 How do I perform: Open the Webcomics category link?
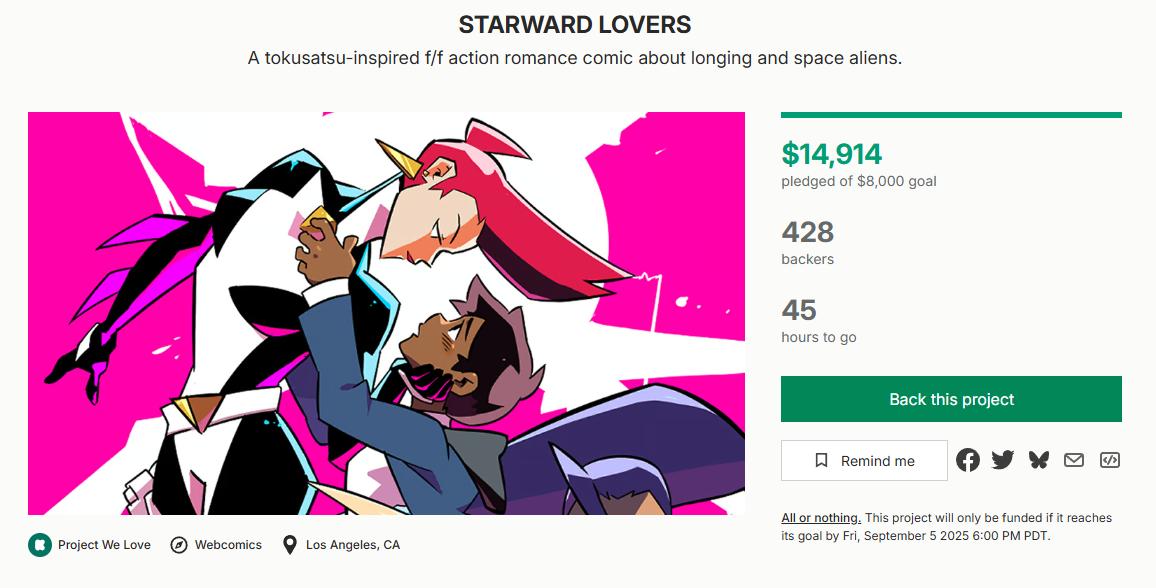(x=228, y=545)
